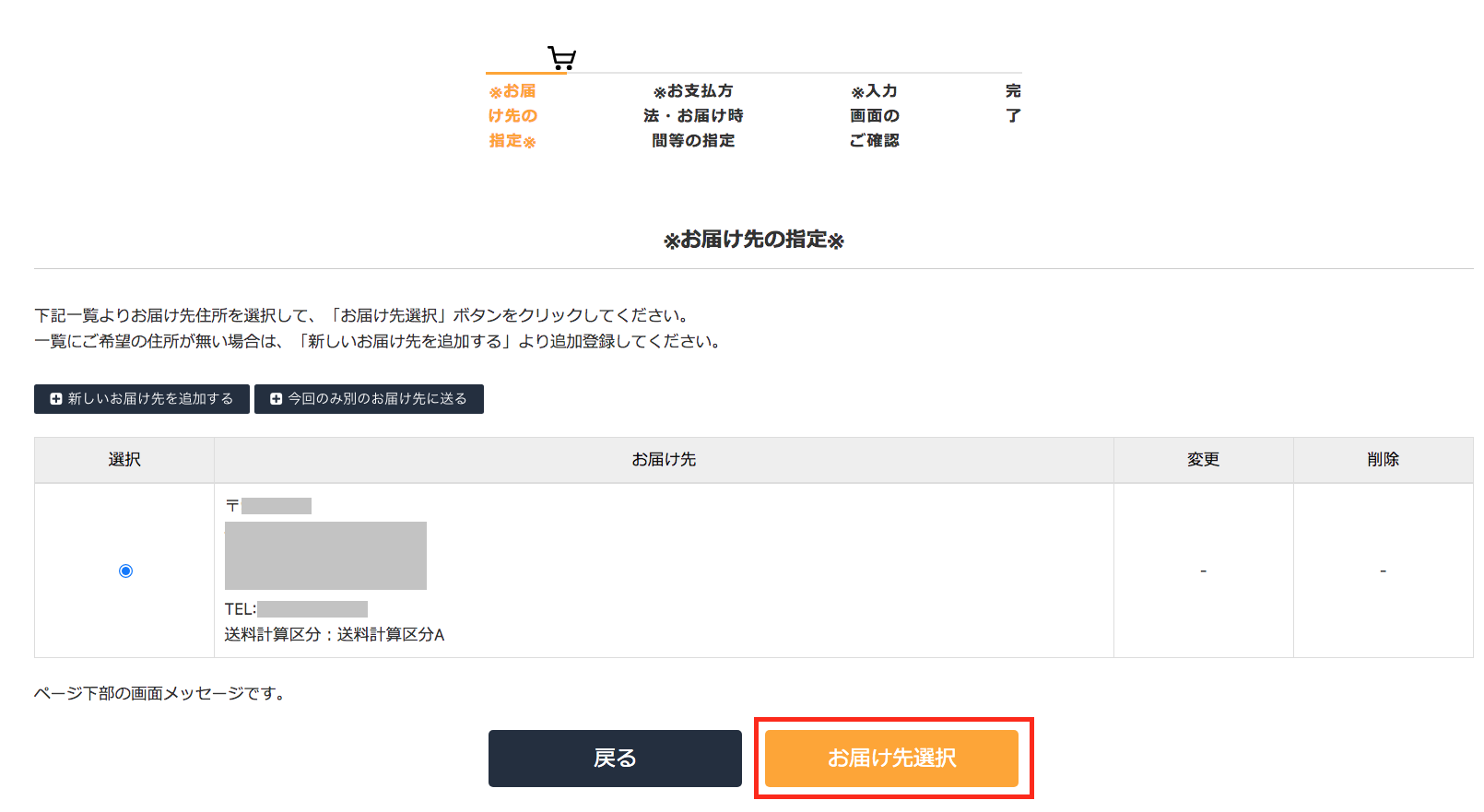
Task: Click the large masked address block
Action: point(325,556)
